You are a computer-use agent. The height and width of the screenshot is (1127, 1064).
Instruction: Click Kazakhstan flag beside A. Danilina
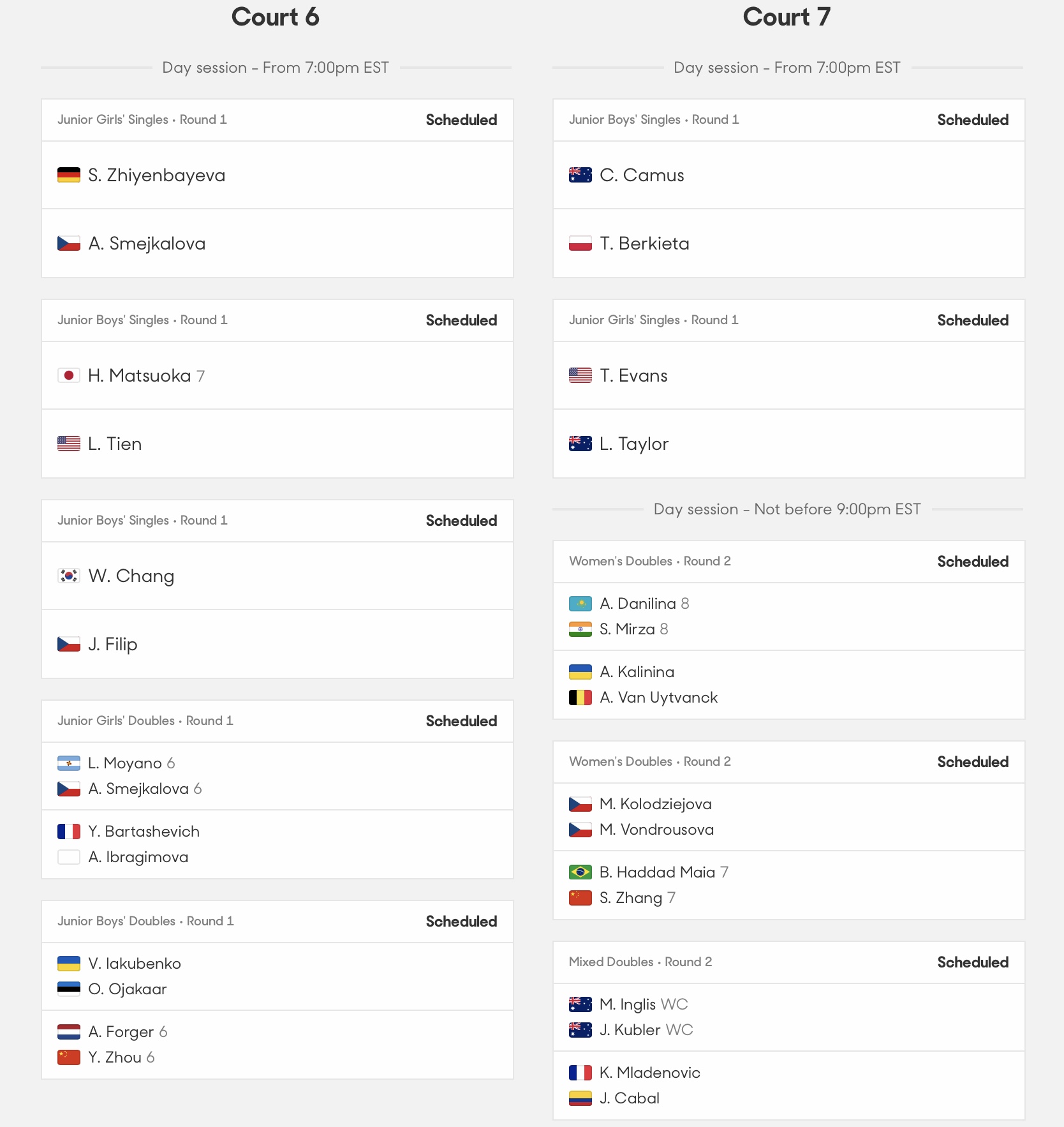580,604
